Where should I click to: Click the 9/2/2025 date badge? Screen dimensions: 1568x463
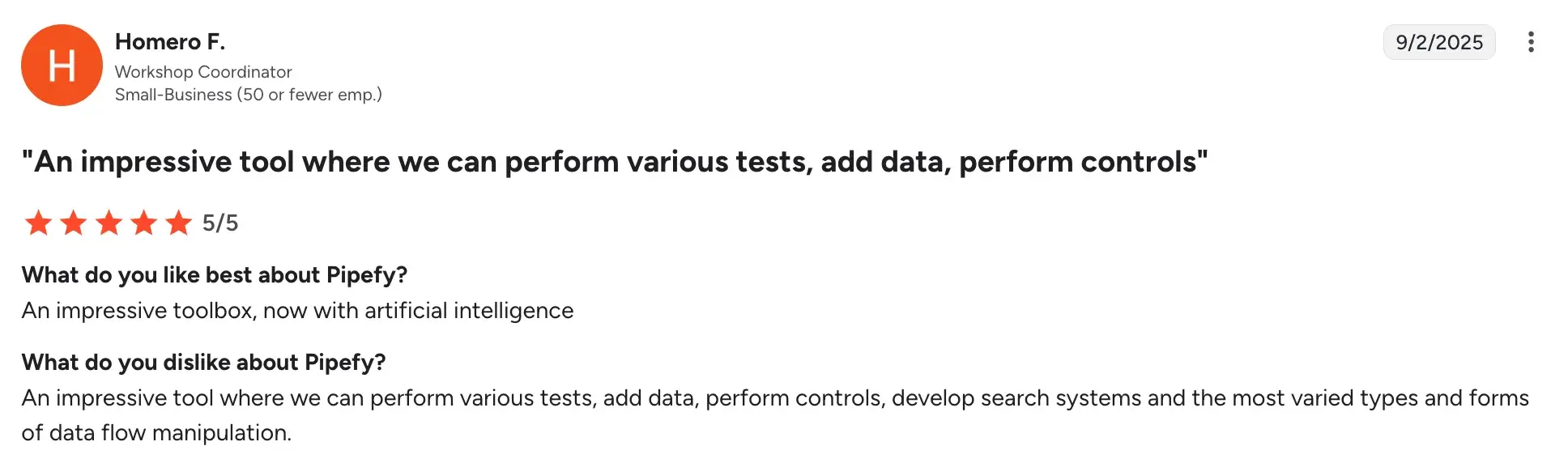[1438, 42]
